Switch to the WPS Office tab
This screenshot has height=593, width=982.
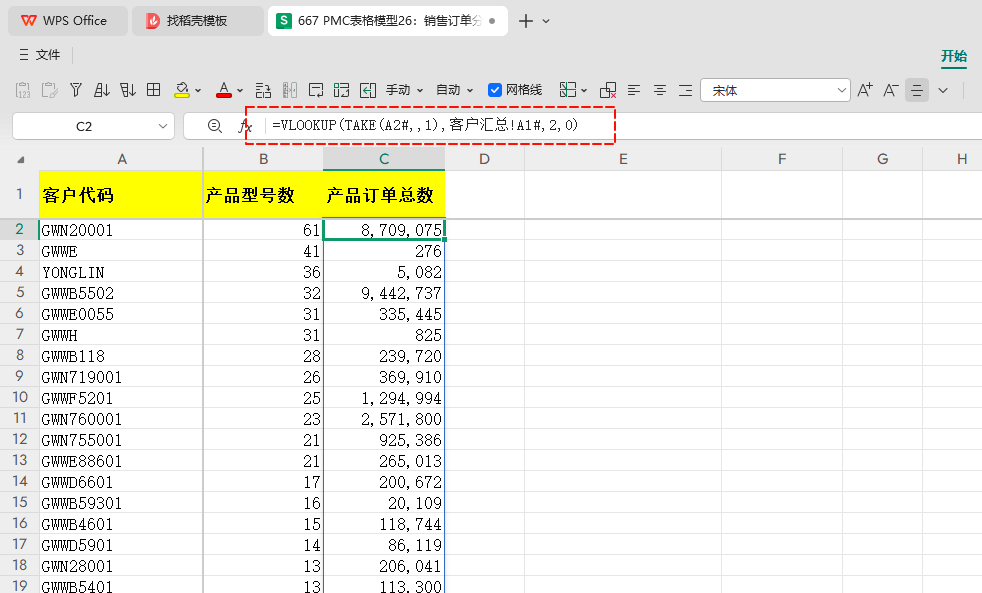tap(68, 21)
